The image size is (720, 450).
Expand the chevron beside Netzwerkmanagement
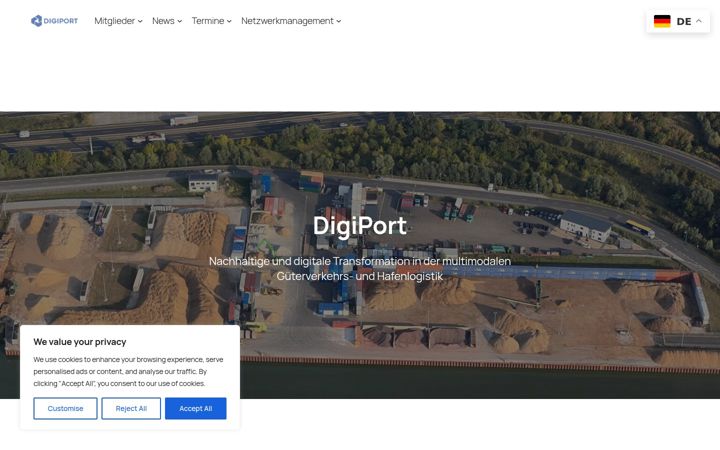pyautogui.click(x=339, y=21)
